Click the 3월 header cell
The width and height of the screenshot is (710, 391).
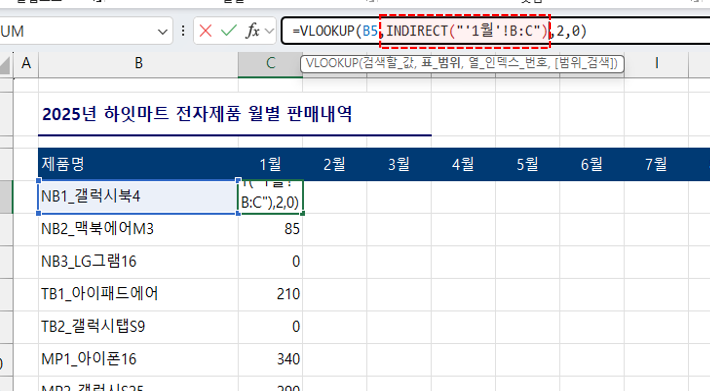coord(399,164)
